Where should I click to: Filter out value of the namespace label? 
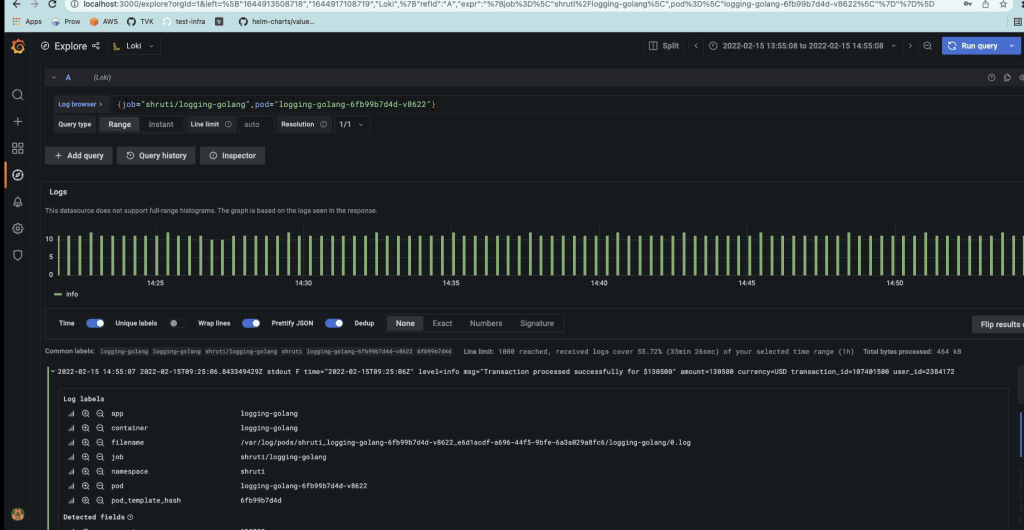[100, 471]
